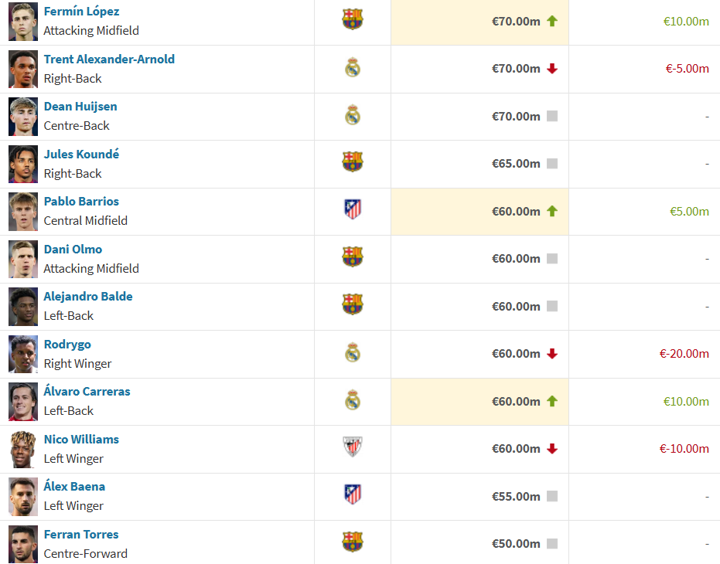The width and height of the screenshot is (720, 564).
Task: Click red down arrow in Rodrygo row
Action: pos(552,354)
